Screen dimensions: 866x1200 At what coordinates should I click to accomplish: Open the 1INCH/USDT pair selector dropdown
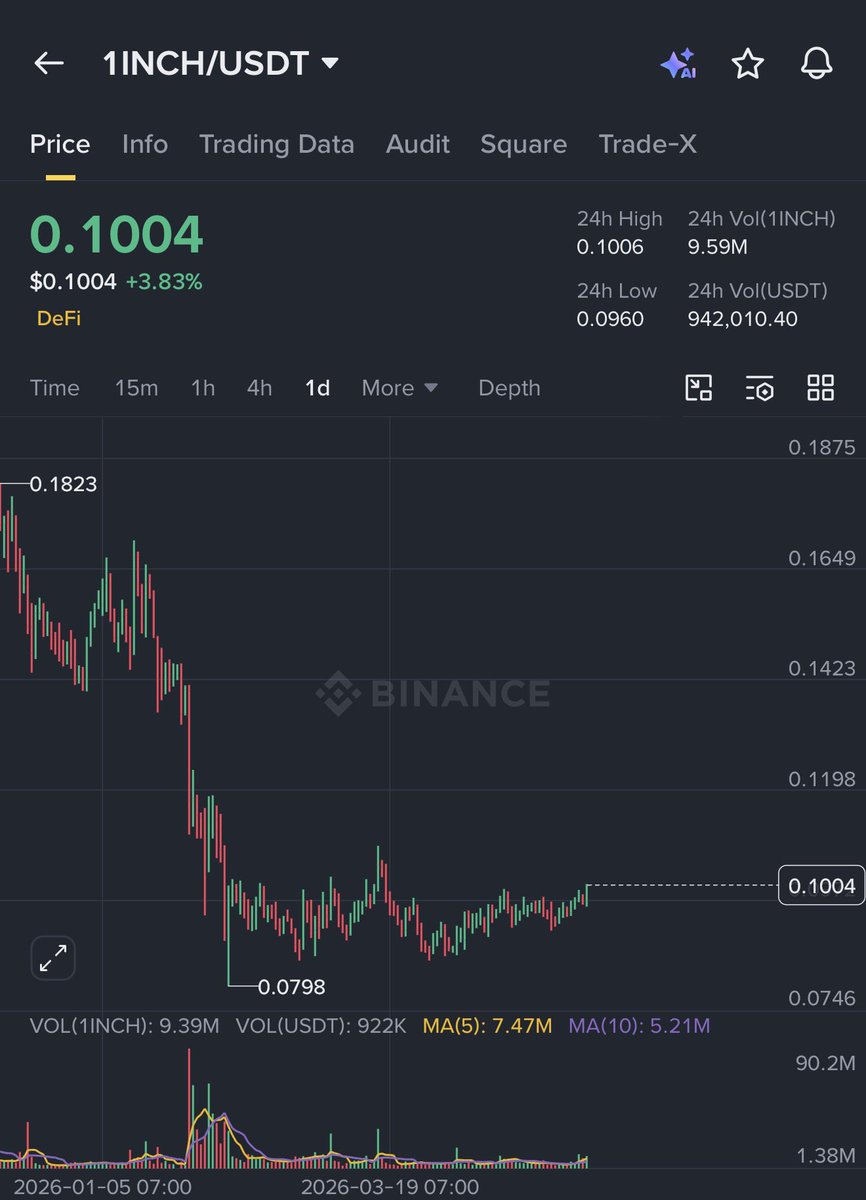click(x=220, y=64)
